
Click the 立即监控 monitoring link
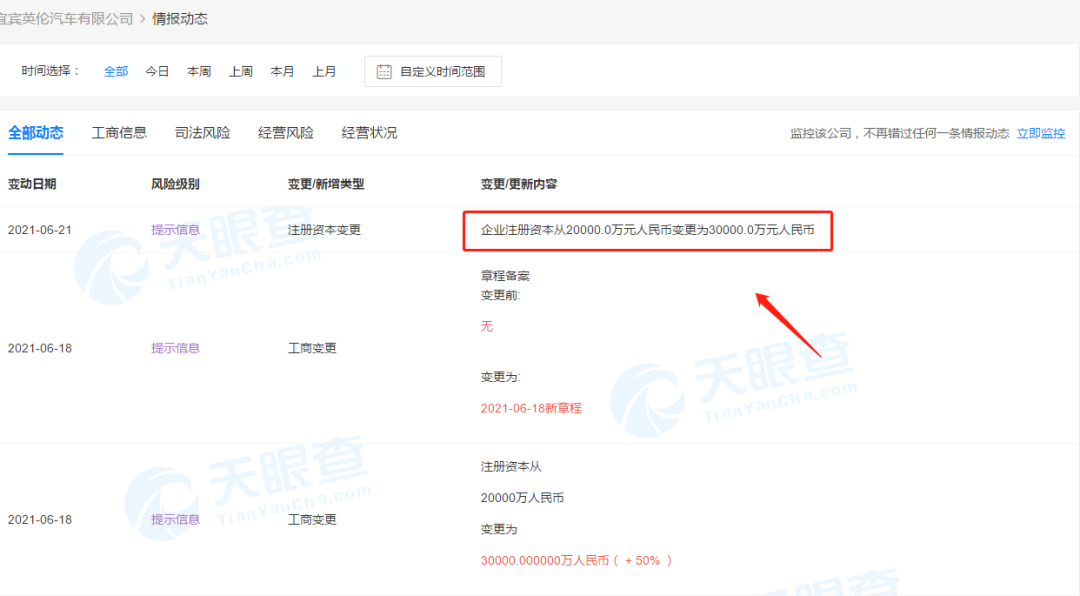[x=1043, y=132]
